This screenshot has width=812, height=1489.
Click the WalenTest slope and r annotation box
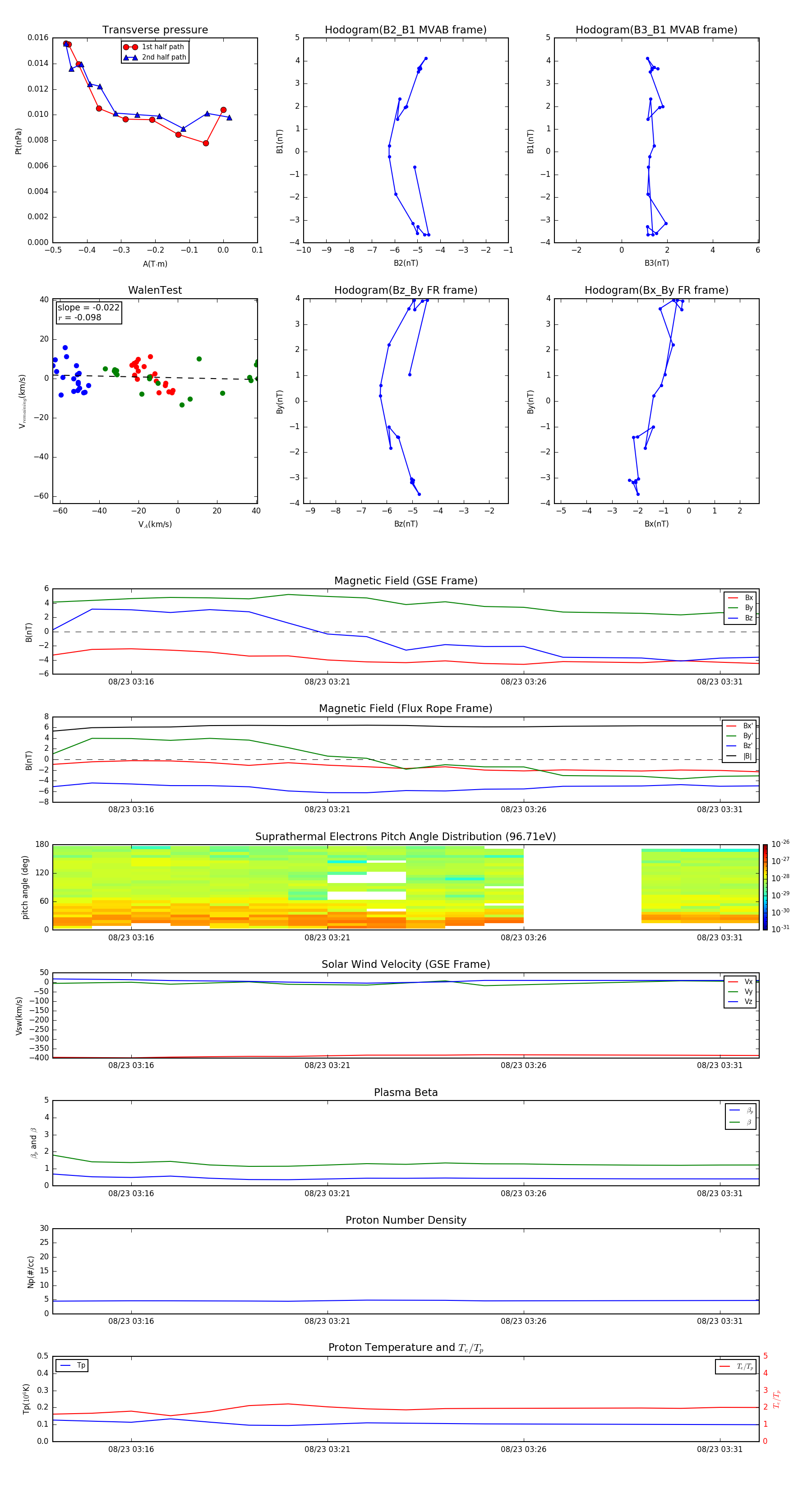88,313
